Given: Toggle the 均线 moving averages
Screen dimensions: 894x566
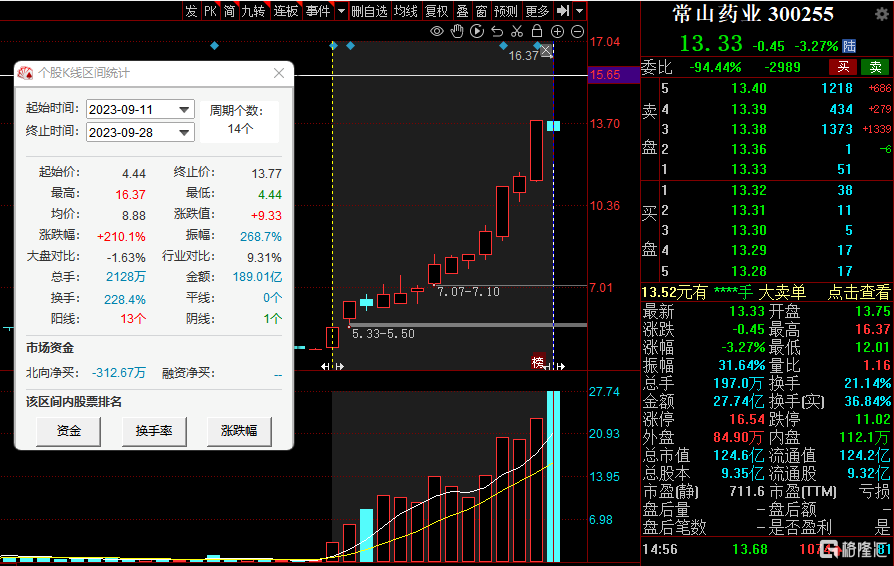Looking at the screenshot, I should tap(406, 11).
